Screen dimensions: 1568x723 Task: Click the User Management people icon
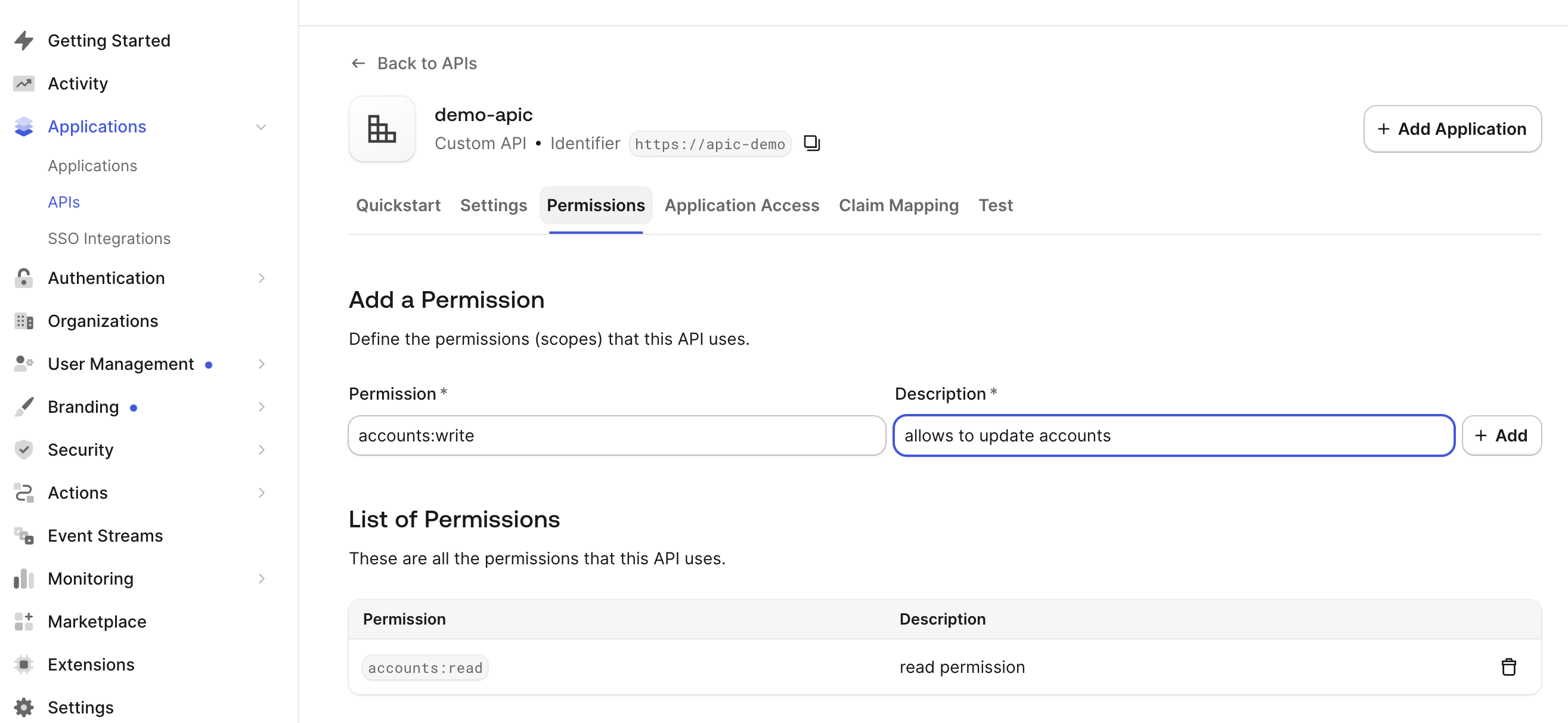pos(24,364)
